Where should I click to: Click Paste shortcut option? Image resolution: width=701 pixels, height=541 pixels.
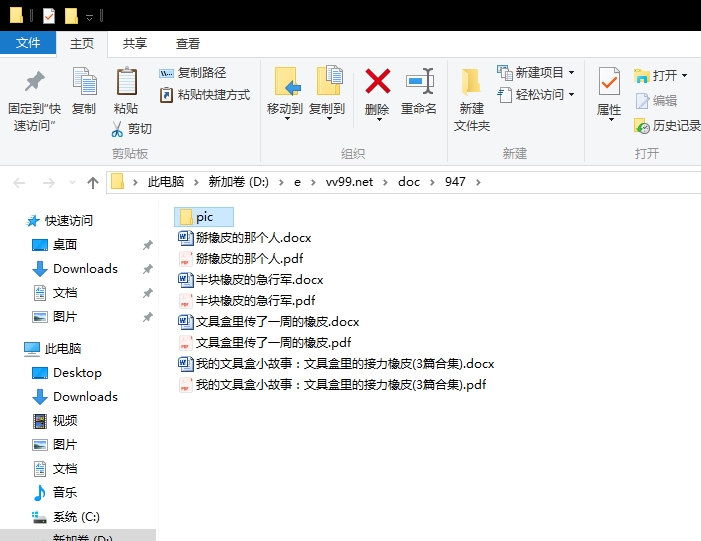[x=205, y=95]
